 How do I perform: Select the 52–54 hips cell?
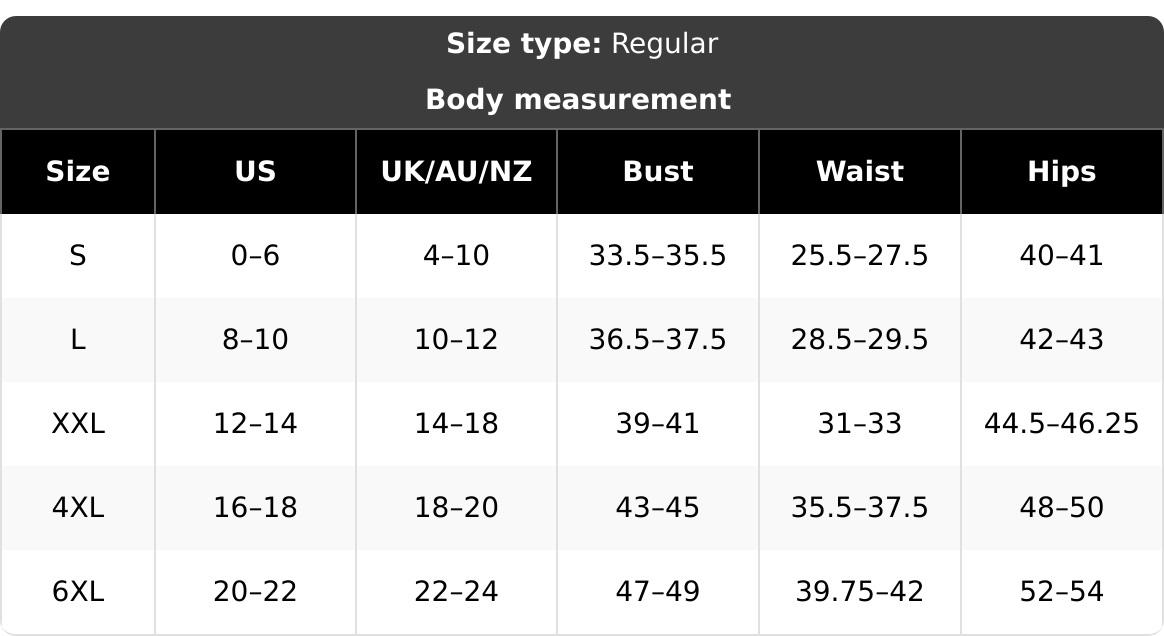click(x=1062, y=591)
